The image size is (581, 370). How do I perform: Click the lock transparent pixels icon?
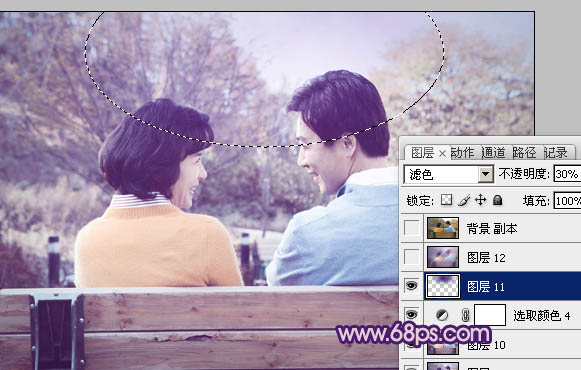click(446, 200)
